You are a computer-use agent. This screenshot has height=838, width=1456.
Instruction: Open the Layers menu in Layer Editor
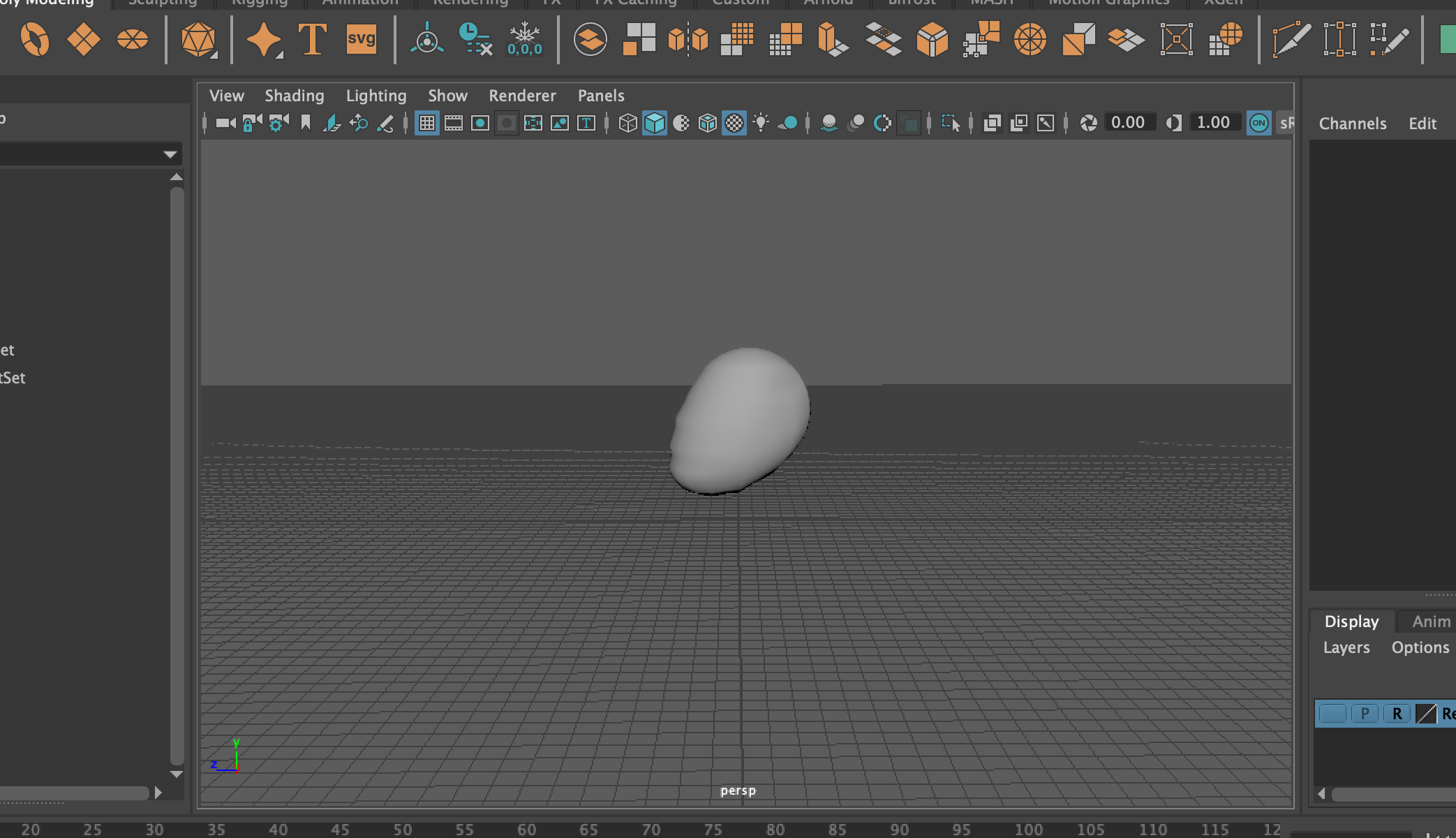point(1346,647)
